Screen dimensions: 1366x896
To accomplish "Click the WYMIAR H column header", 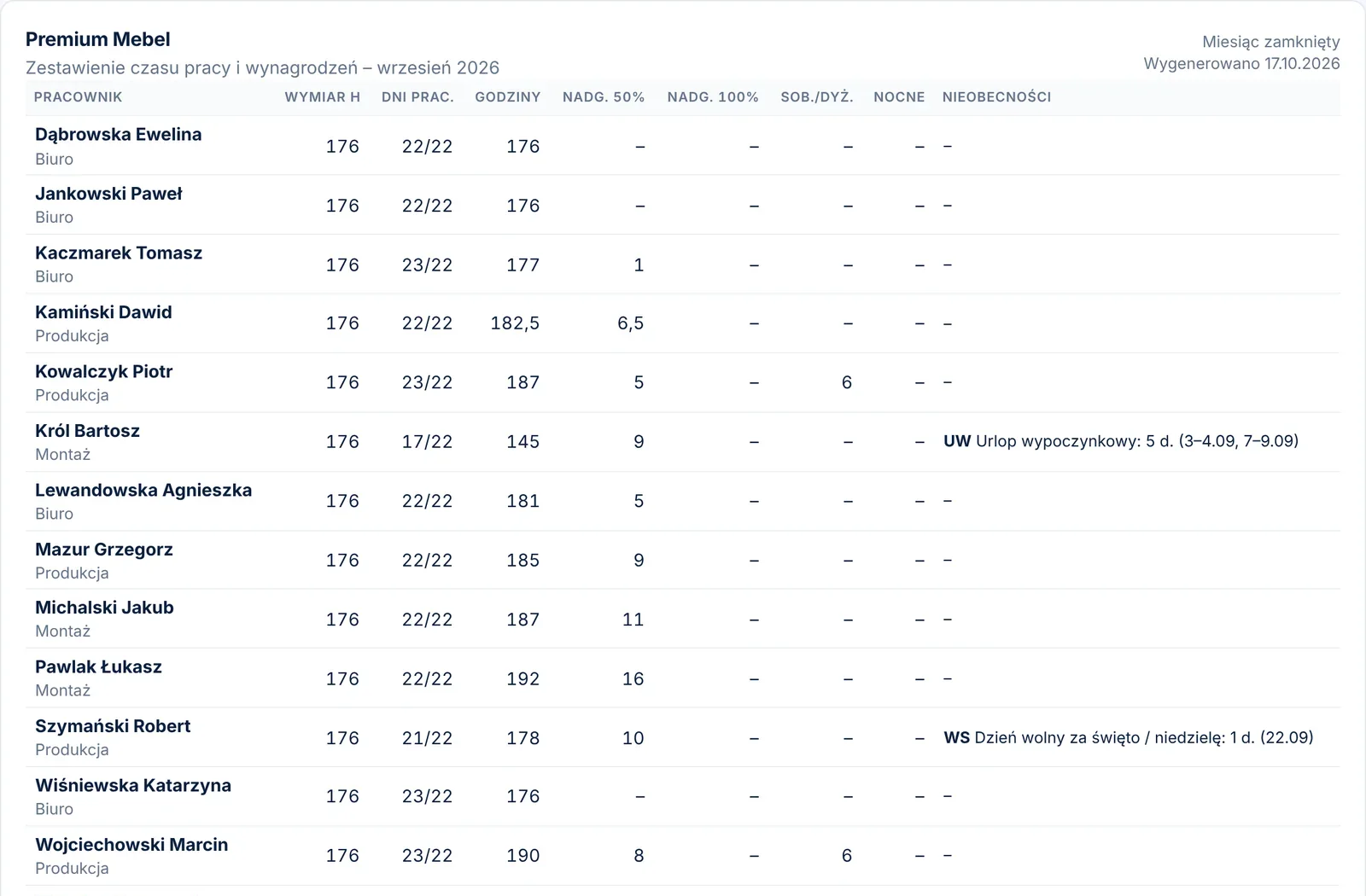I will pyautogui.click(x=323, y=97).
